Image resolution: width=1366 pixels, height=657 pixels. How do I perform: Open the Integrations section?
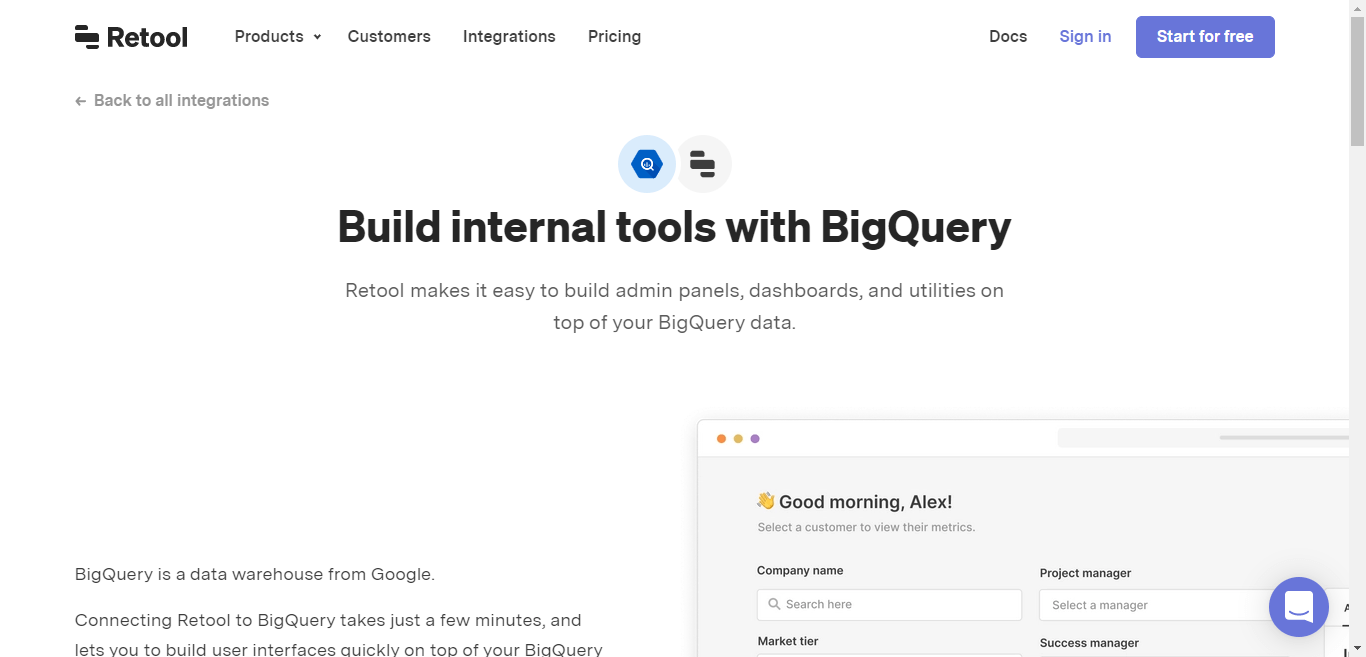509,36
